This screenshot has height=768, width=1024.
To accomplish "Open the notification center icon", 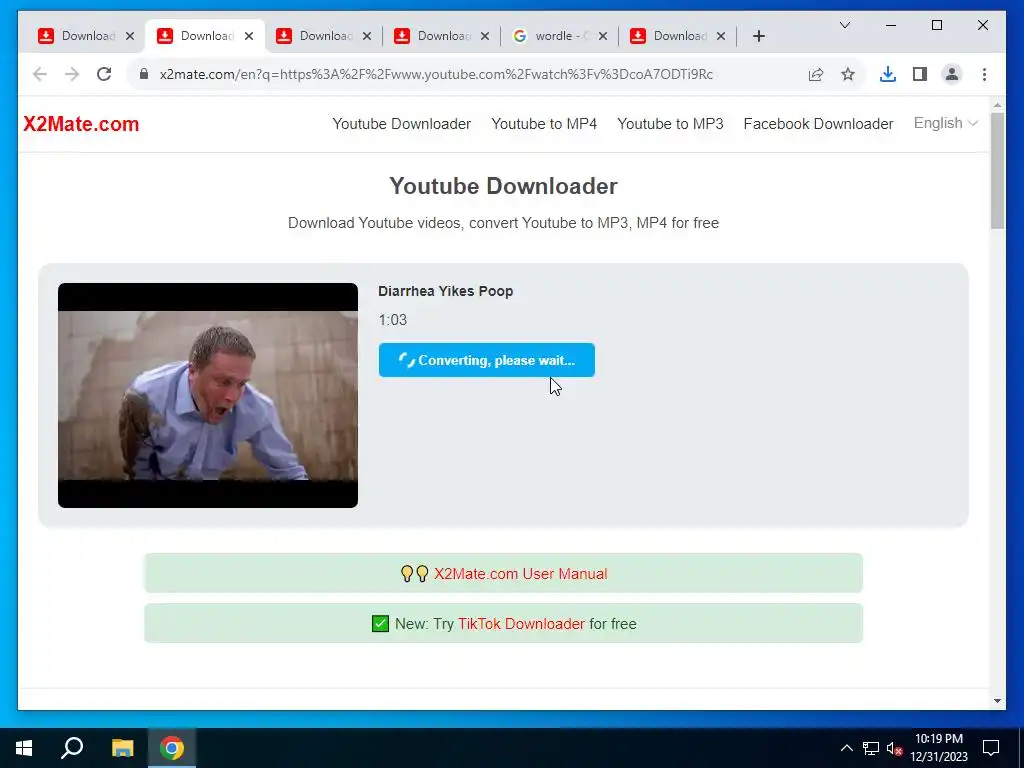I will 991,748.
